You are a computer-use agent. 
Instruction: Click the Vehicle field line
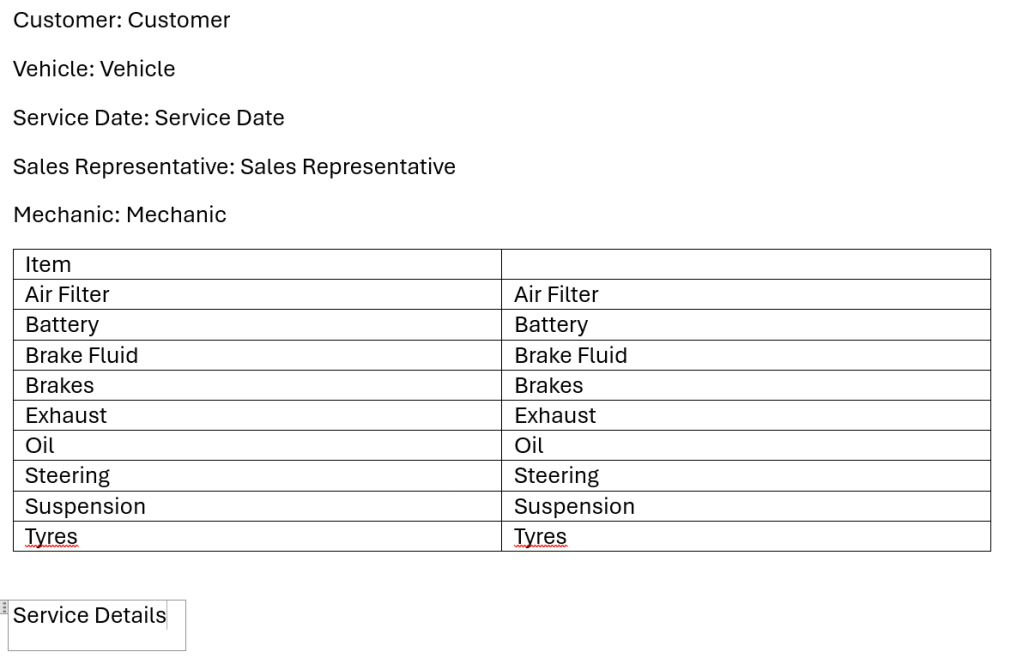pyautogui.click(x=94, y=69)
